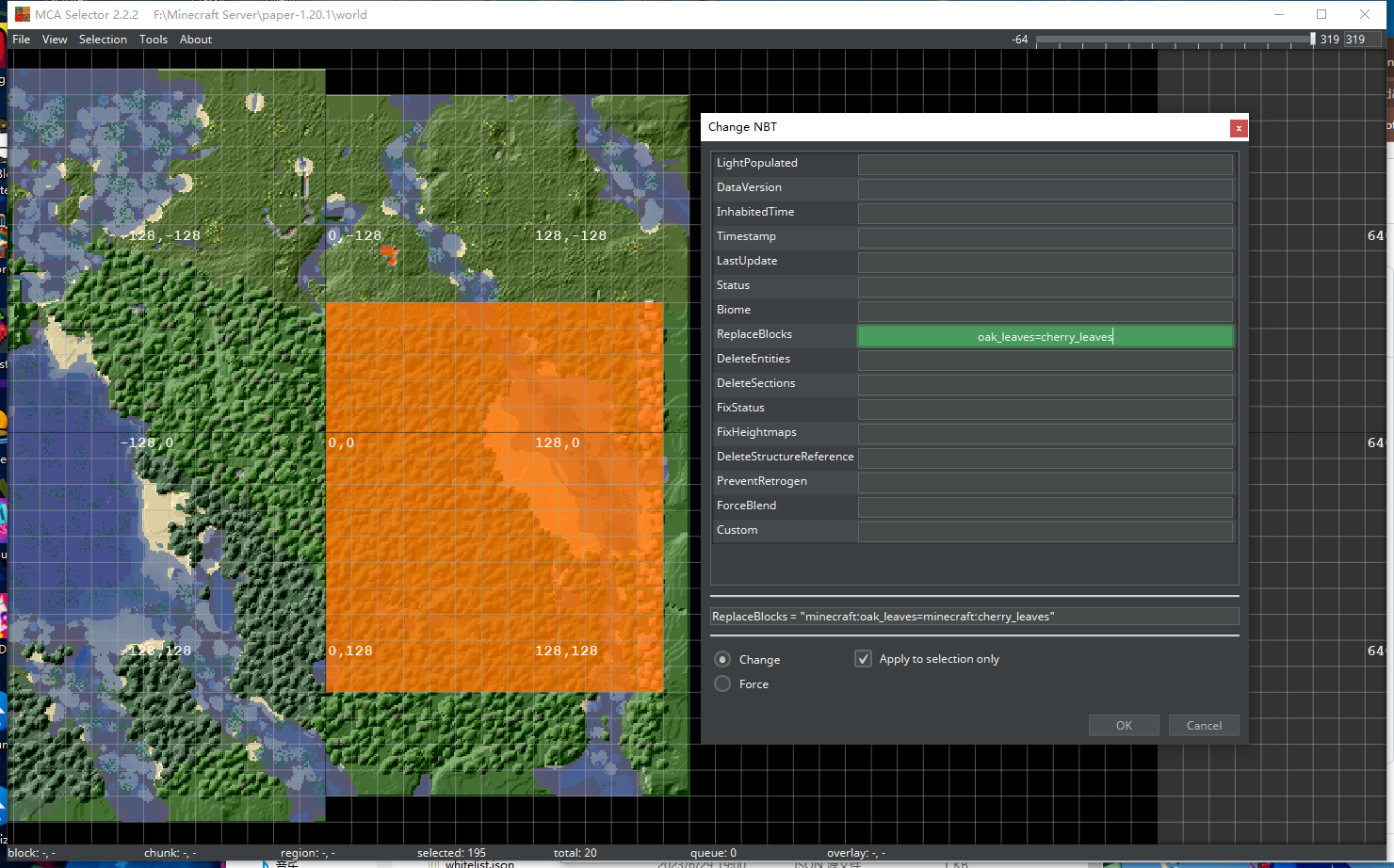Open the Selection menu
The height and width of the screenshot is (868, 1394).
point(103,39)
